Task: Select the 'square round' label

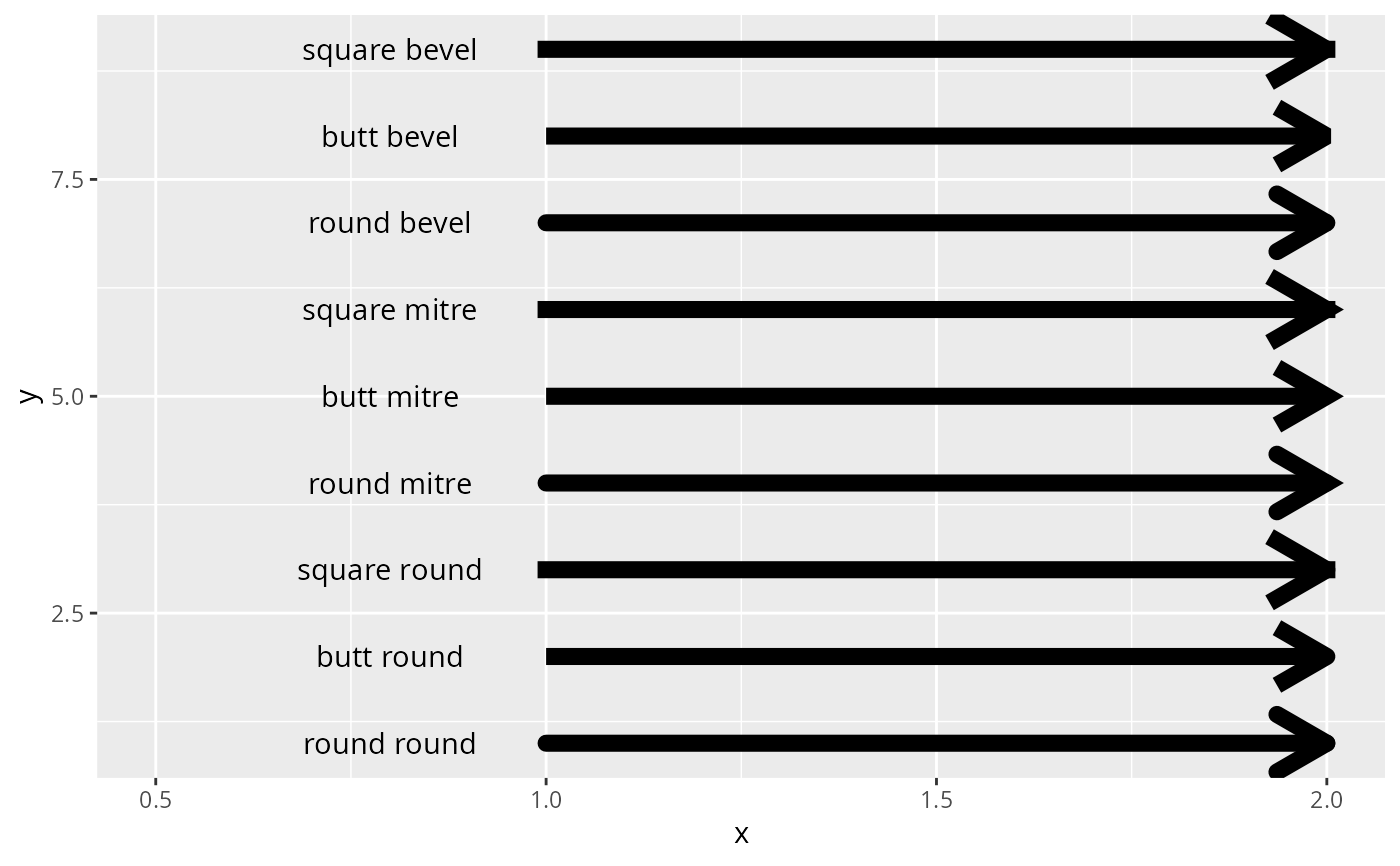Action: coord(389,570)
